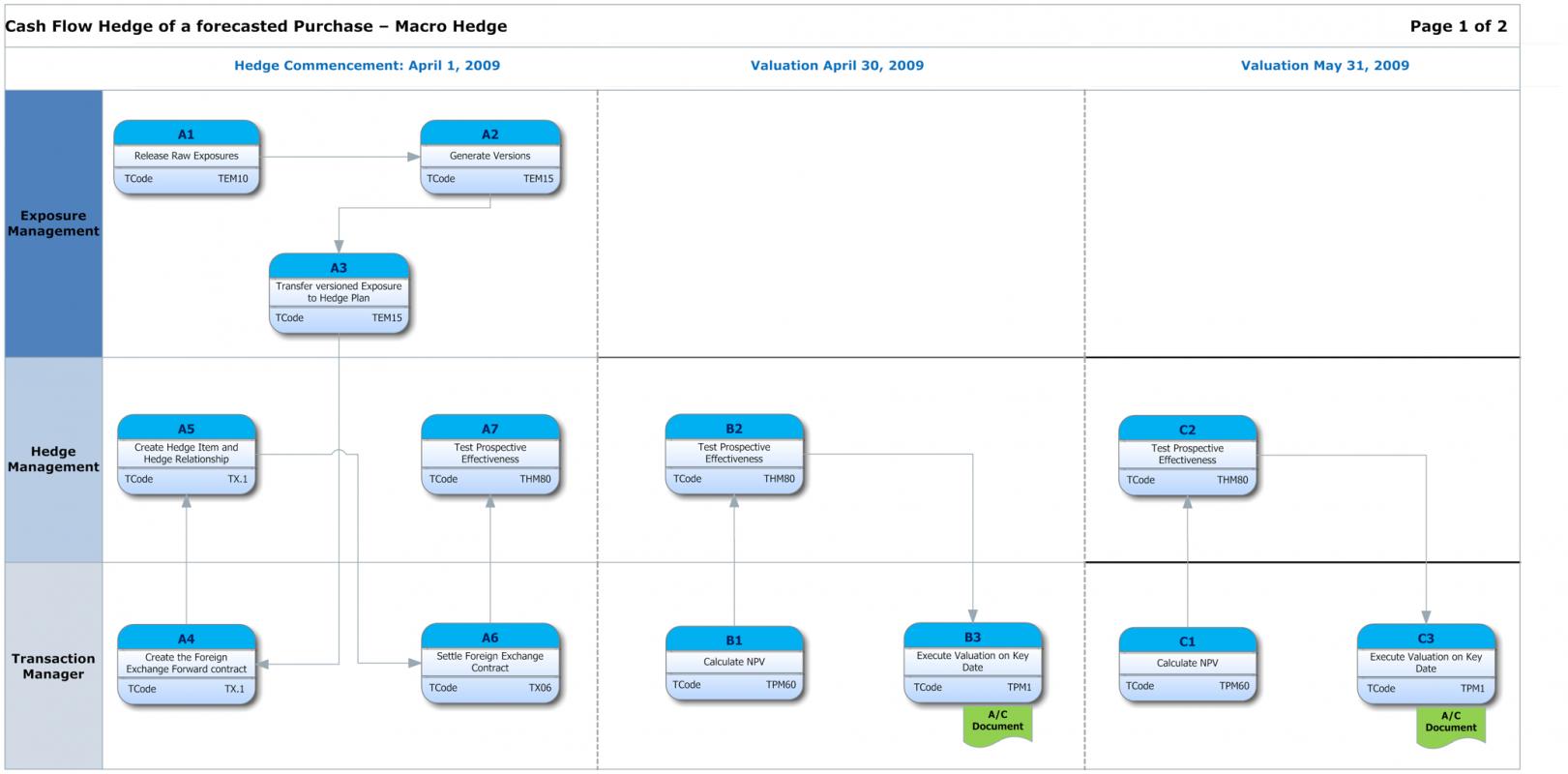Screen dimensions: 1568x774
Task: Click the TEM15 code in box A3
Action: click(x=387, y=318)
